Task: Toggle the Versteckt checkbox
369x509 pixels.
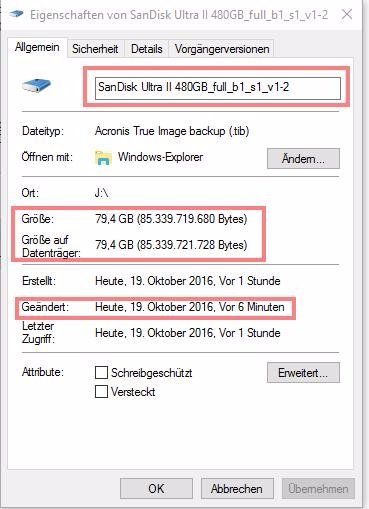Action: pos(101,392)
